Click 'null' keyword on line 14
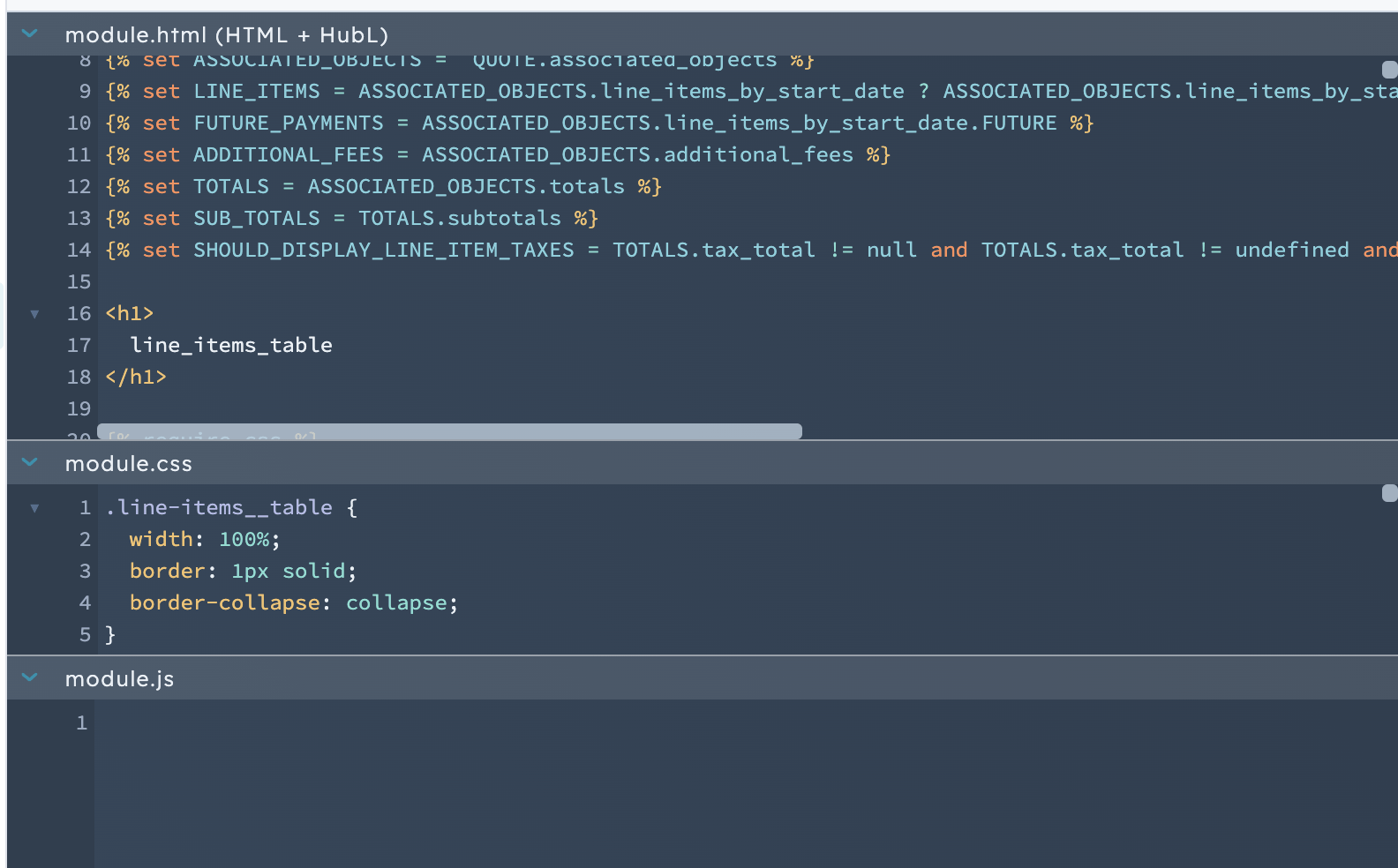The height and width of the screenshot is (868, 1398). (892, 251)
